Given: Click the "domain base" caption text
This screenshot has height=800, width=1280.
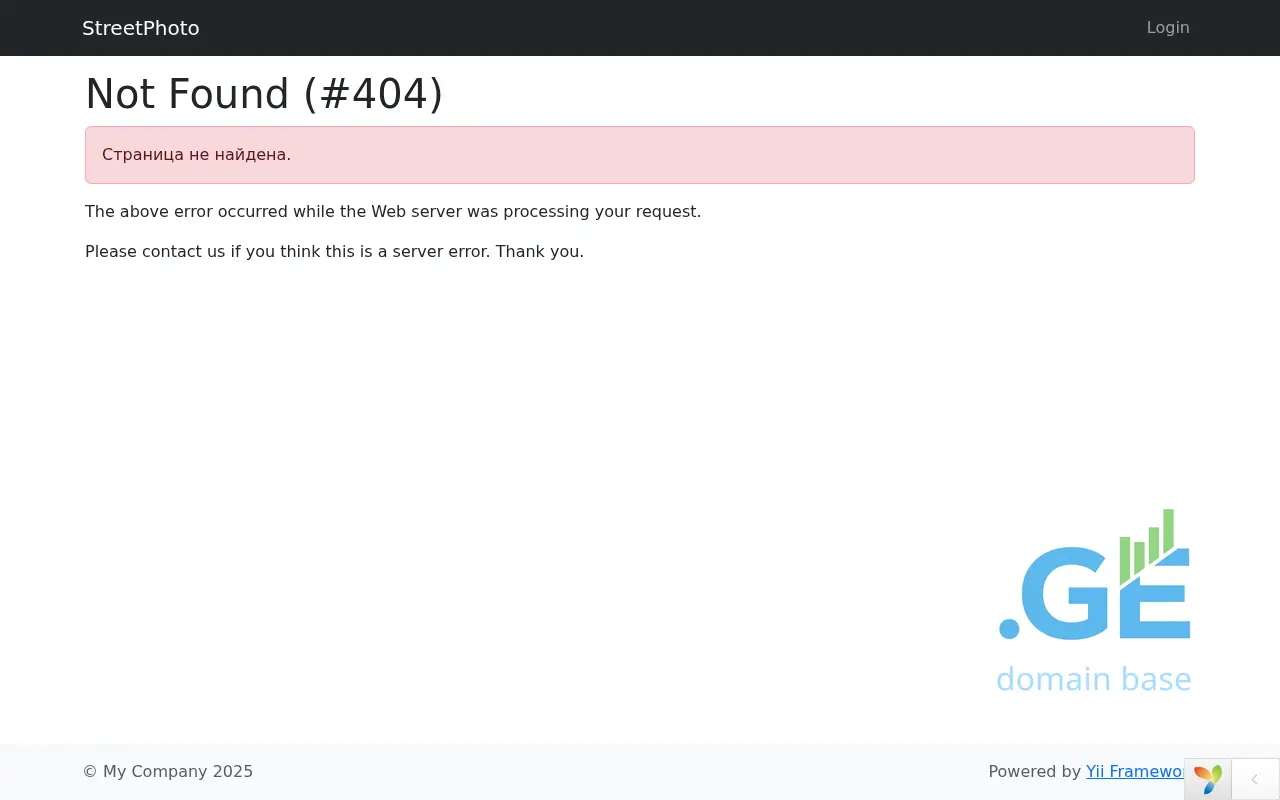Looking at the screenshot, I should click(1093, 679).
